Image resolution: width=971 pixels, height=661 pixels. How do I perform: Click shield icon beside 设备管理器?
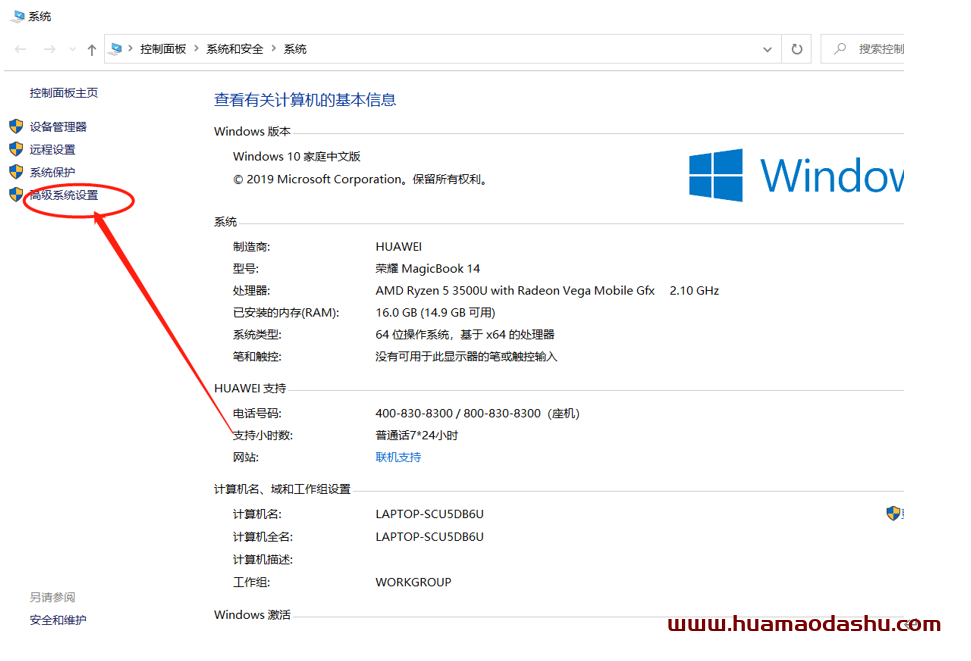click(x=16, y=126)
